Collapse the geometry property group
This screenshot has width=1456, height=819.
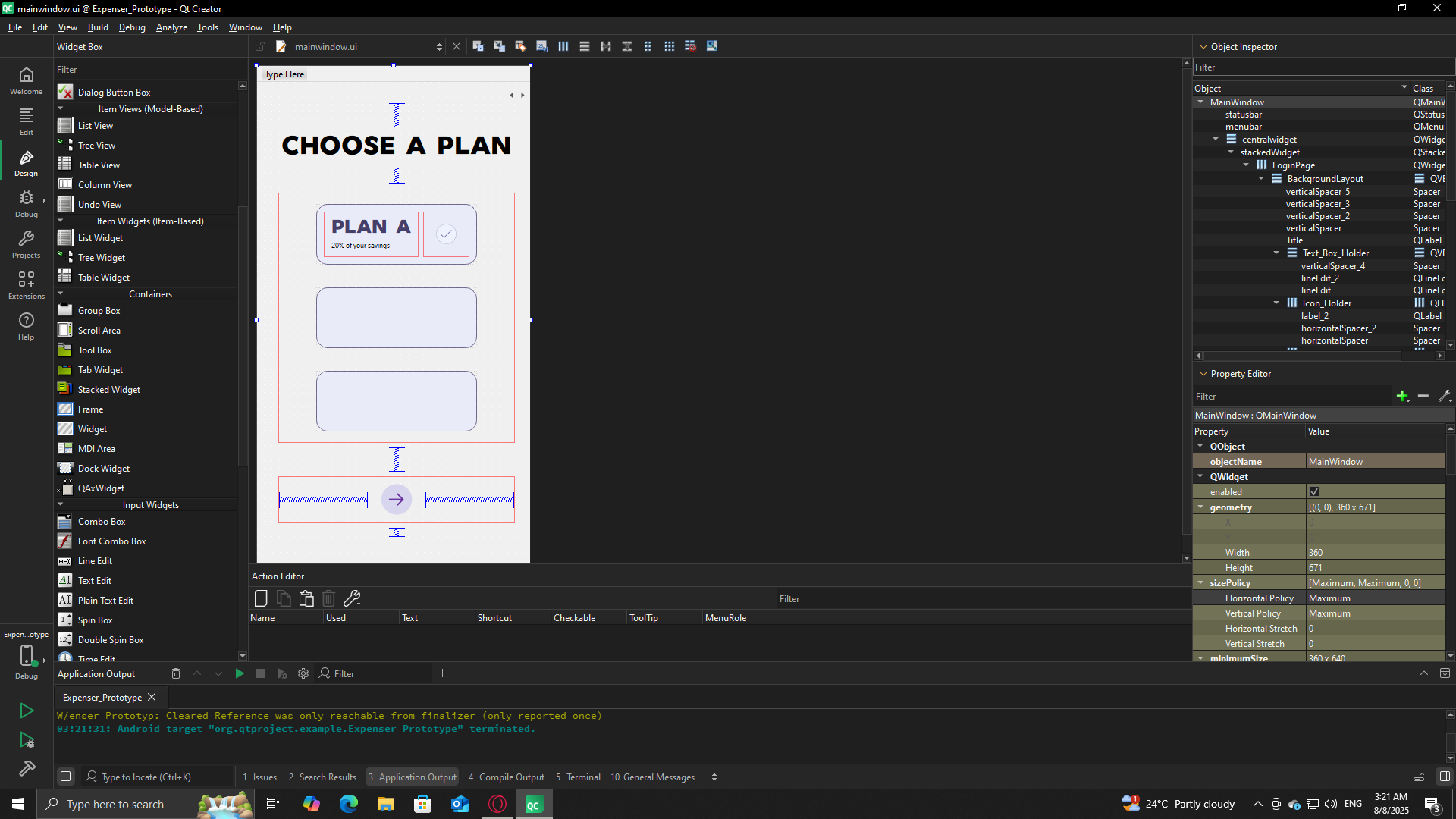[1200, 507]
